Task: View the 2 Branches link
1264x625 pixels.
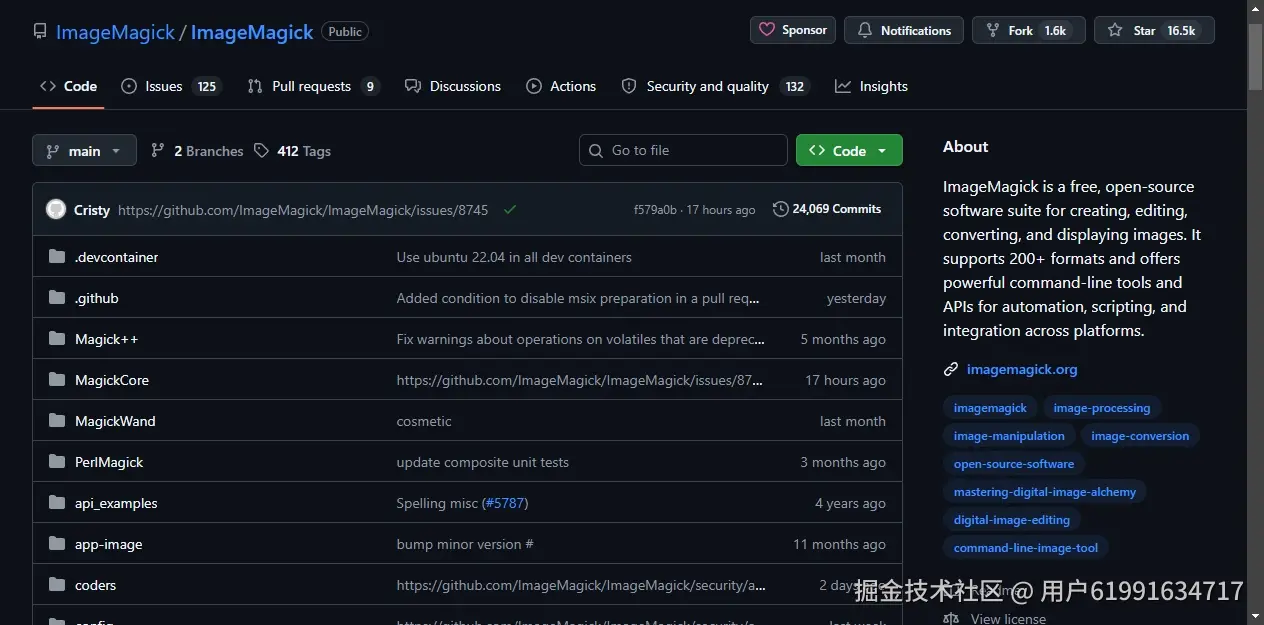Action: pos(197,151)
